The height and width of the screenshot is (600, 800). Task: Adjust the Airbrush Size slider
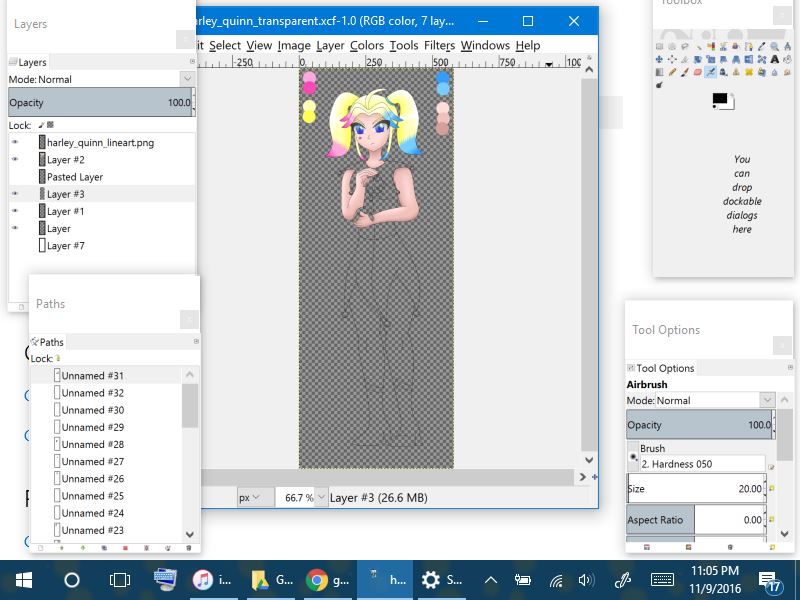point(696,489)
